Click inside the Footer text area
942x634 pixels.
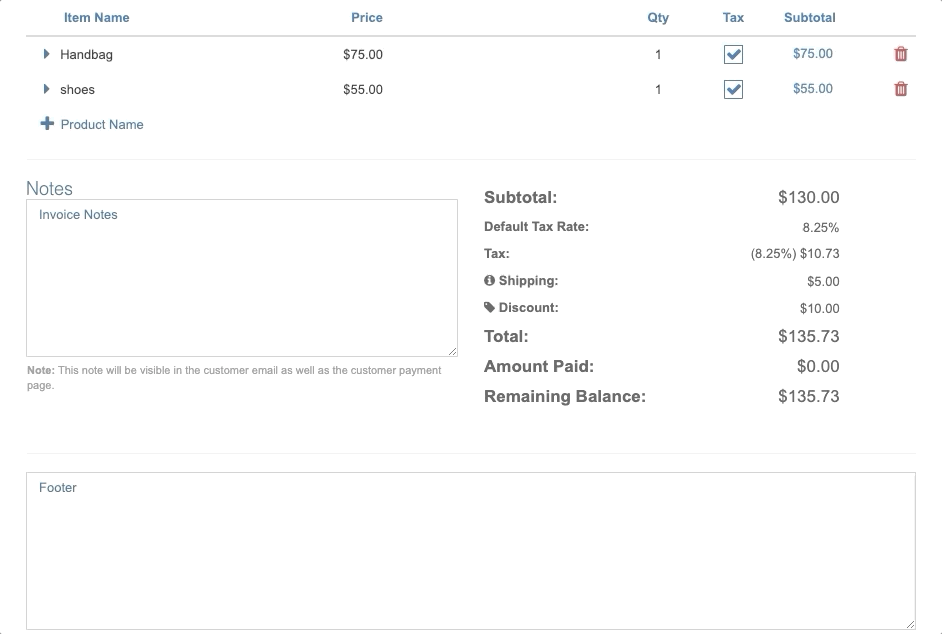(470, 550)
